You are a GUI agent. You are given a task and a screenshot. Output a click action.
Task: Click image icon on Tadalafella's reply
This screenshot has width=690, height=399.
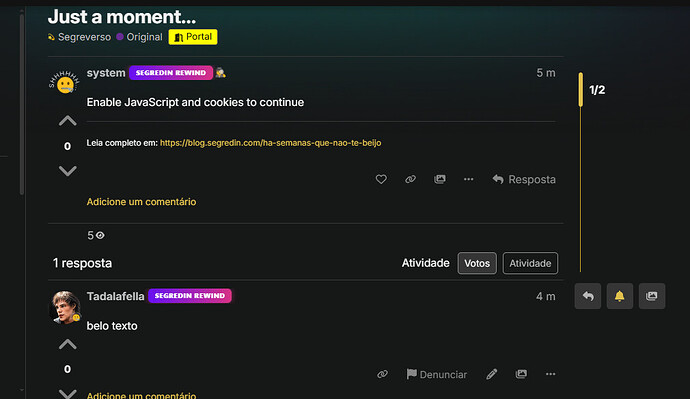pyautogui.click(x=521, y=374)
